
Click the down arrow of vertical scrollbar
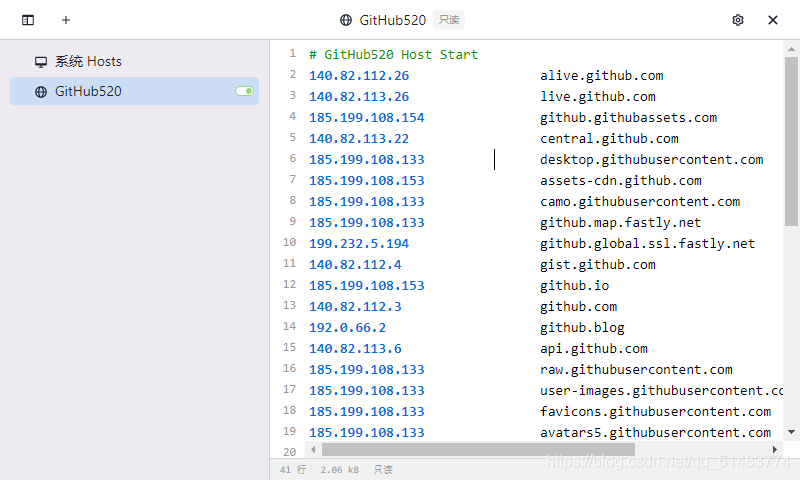click(x=791, y=432)
